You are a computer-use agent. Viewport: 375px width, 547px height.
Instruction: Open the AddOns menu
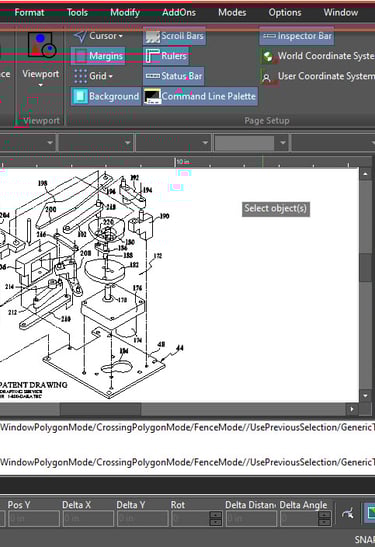pyautogui.click(x=179, y=13)
